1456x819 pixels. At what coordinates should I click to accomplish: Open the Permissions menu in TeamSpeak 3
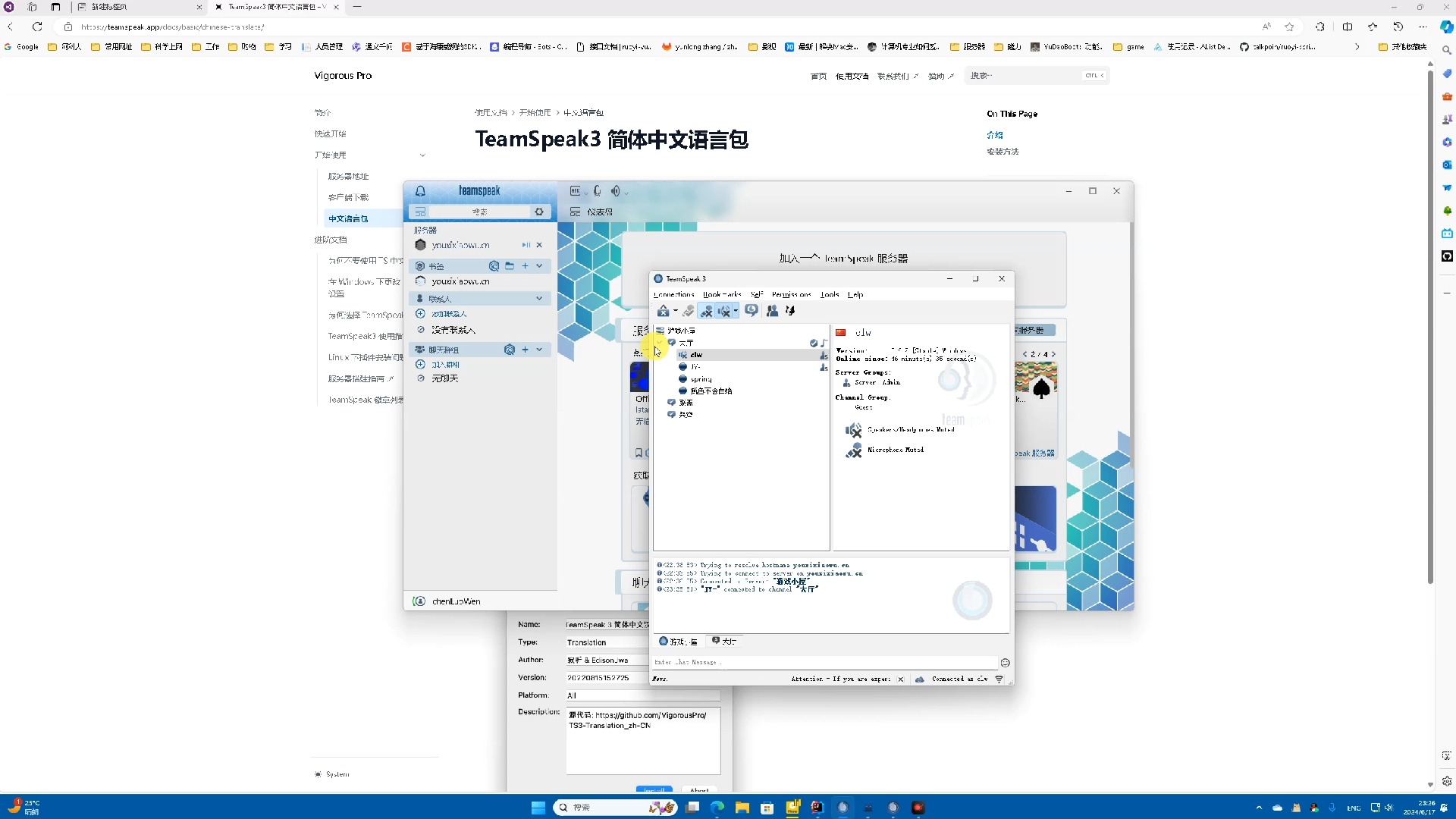791,294
